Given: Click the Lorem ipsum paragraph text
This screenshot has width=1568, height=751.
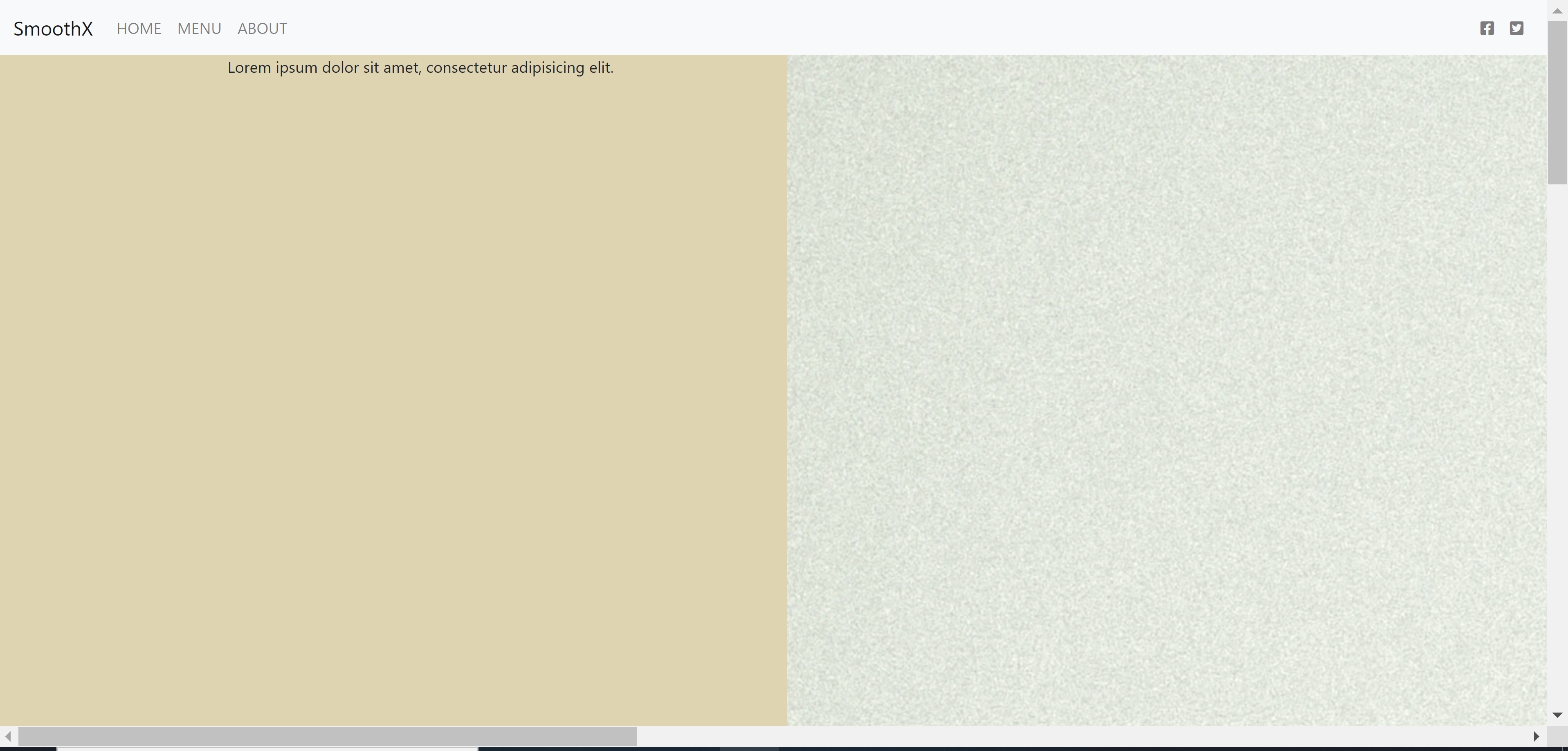Looking at the screenshot, I should tap(420, 67).
